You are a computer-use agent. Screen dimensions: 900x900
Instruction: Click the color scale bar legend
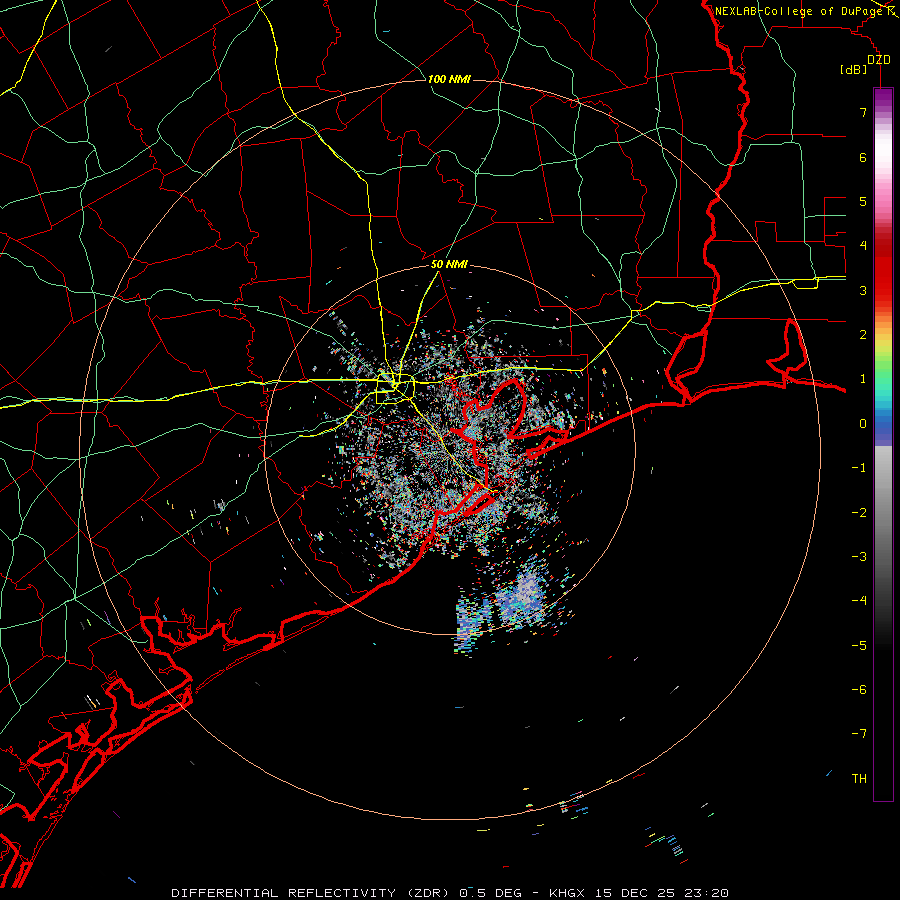(883, 444)
